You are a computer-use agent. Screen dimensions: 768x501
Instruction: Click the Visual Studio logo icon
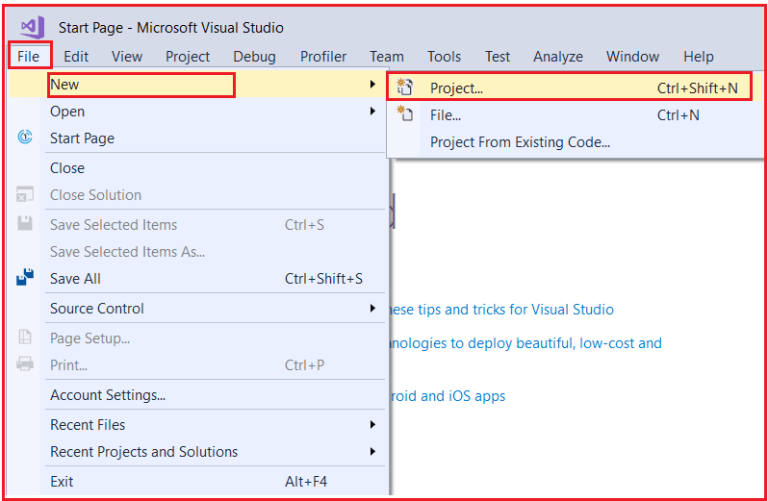(x=32, y=27)
